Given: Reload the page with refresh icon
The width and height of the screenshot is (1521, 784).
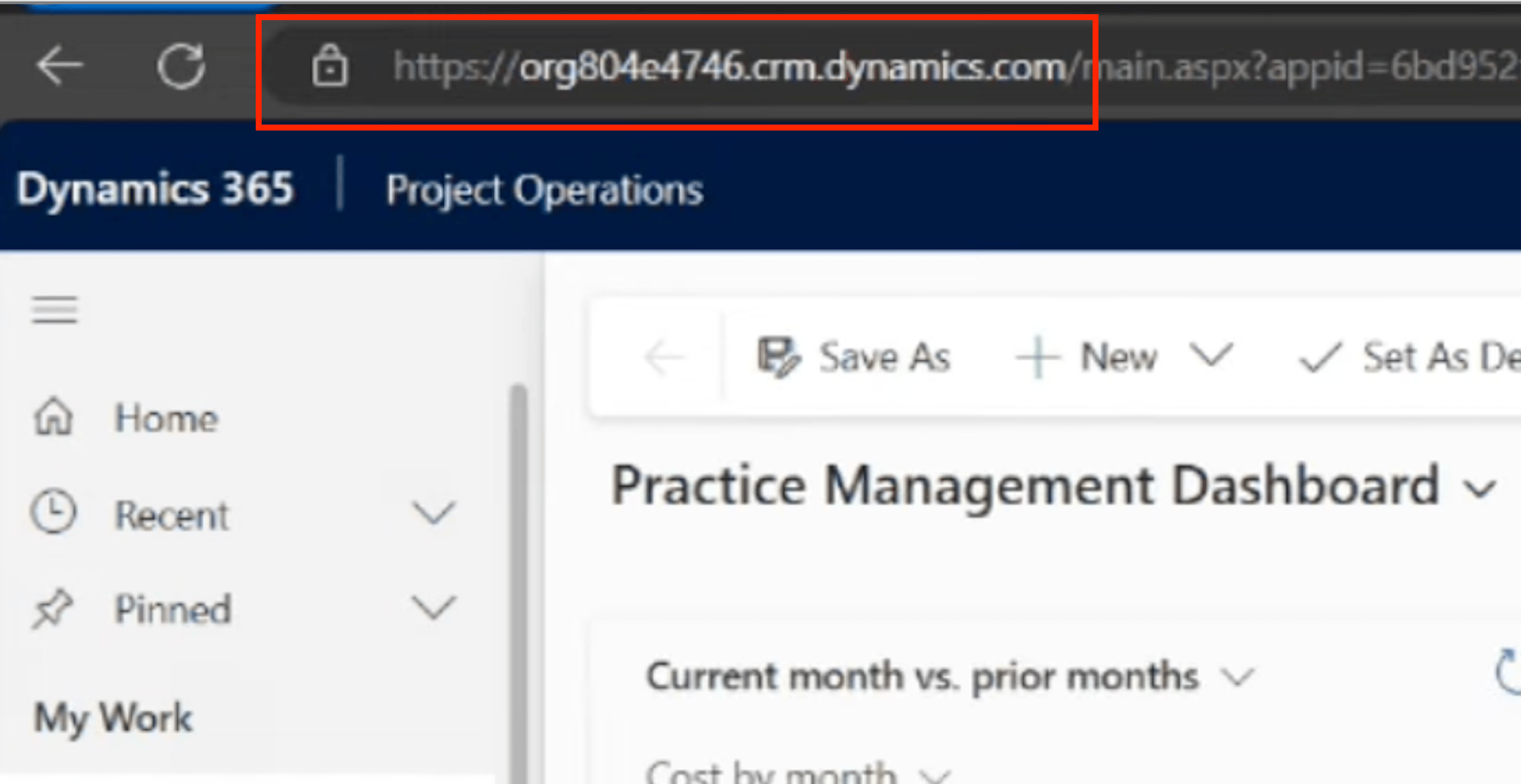Looking at the screenshot, I should [181, 66].
